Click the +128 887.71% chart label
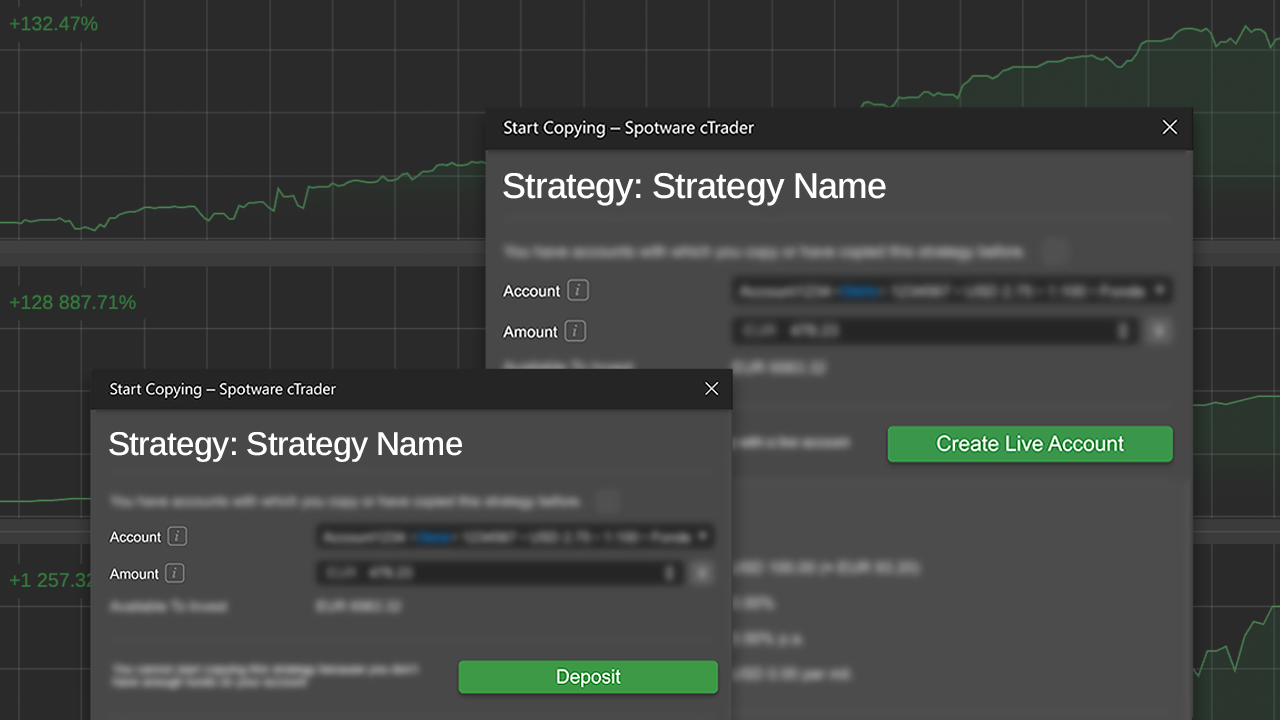This screenshot has width=1280, height=720. pos(72,302)
